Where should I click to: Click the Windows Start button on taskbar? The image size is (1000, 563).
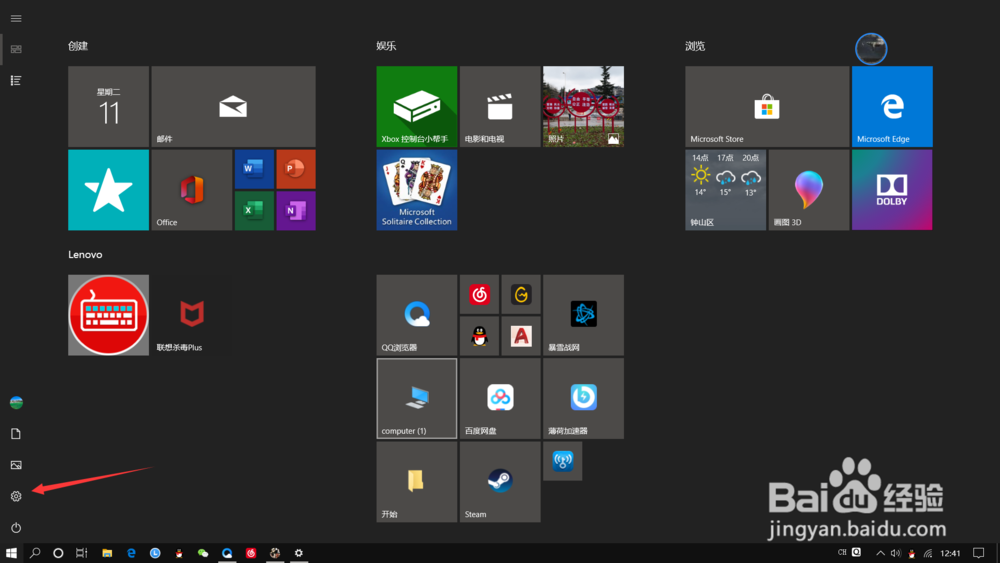coord(11,553)
